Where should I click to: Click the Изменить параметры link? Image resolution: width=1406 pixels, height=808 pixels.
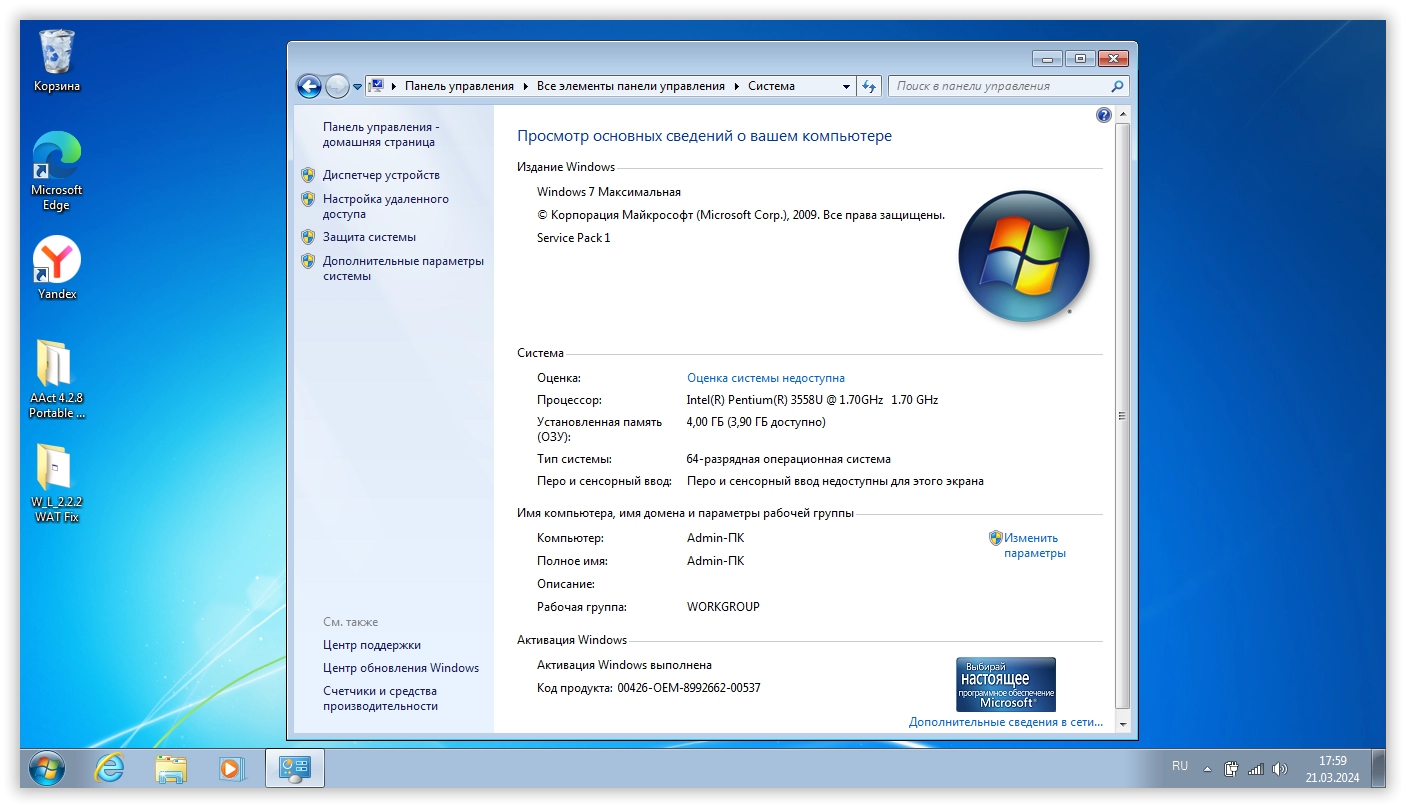[x=1033, y=545]
